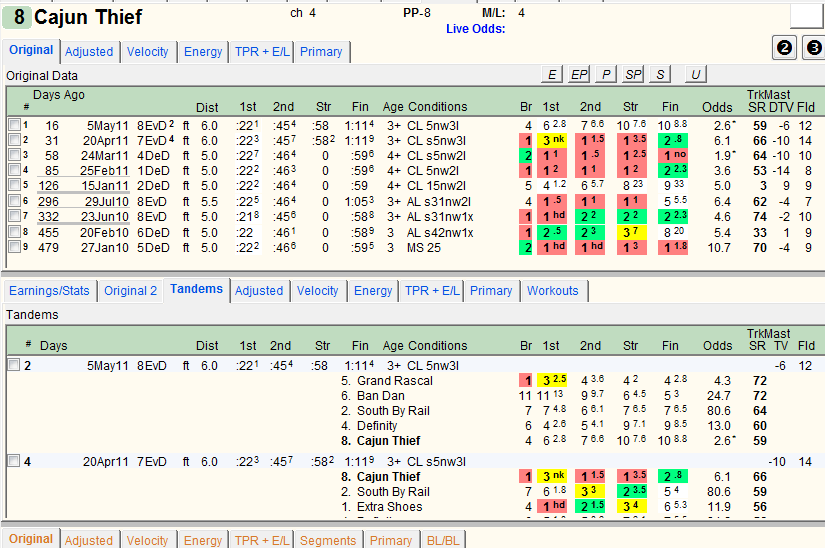825x548 pixels.
Task: Check the checkbox for race line 9 (27Jan10)
Action: coord(14,247)
